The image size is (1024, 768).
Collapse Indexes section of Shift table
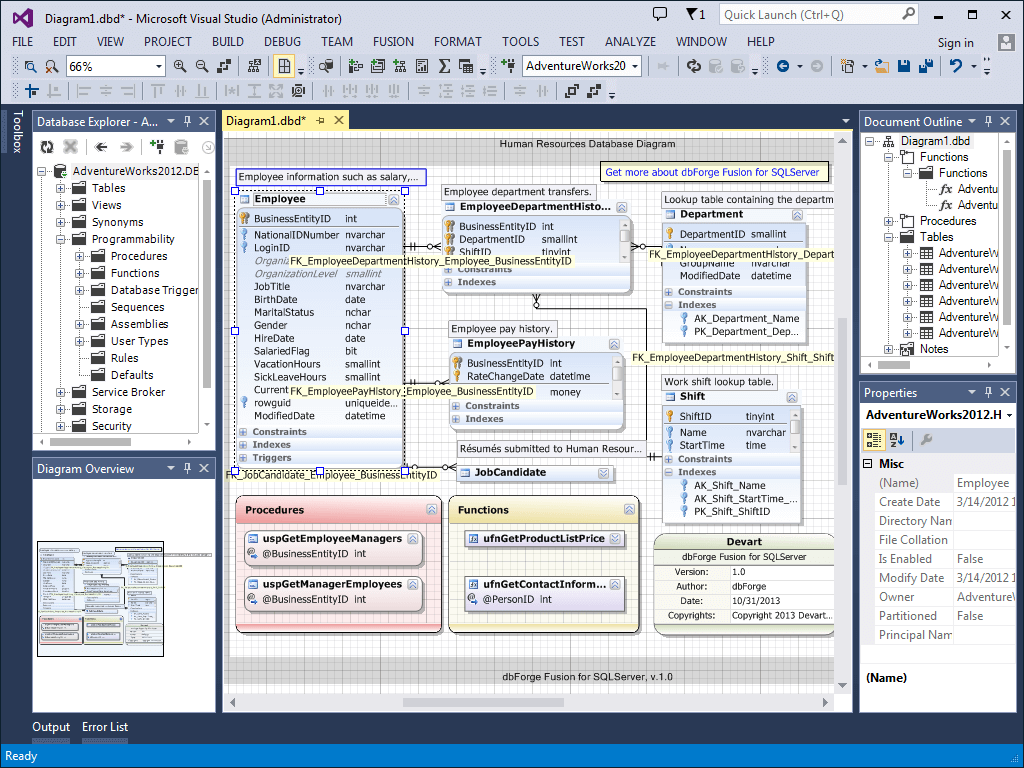(x=669, y=472)
